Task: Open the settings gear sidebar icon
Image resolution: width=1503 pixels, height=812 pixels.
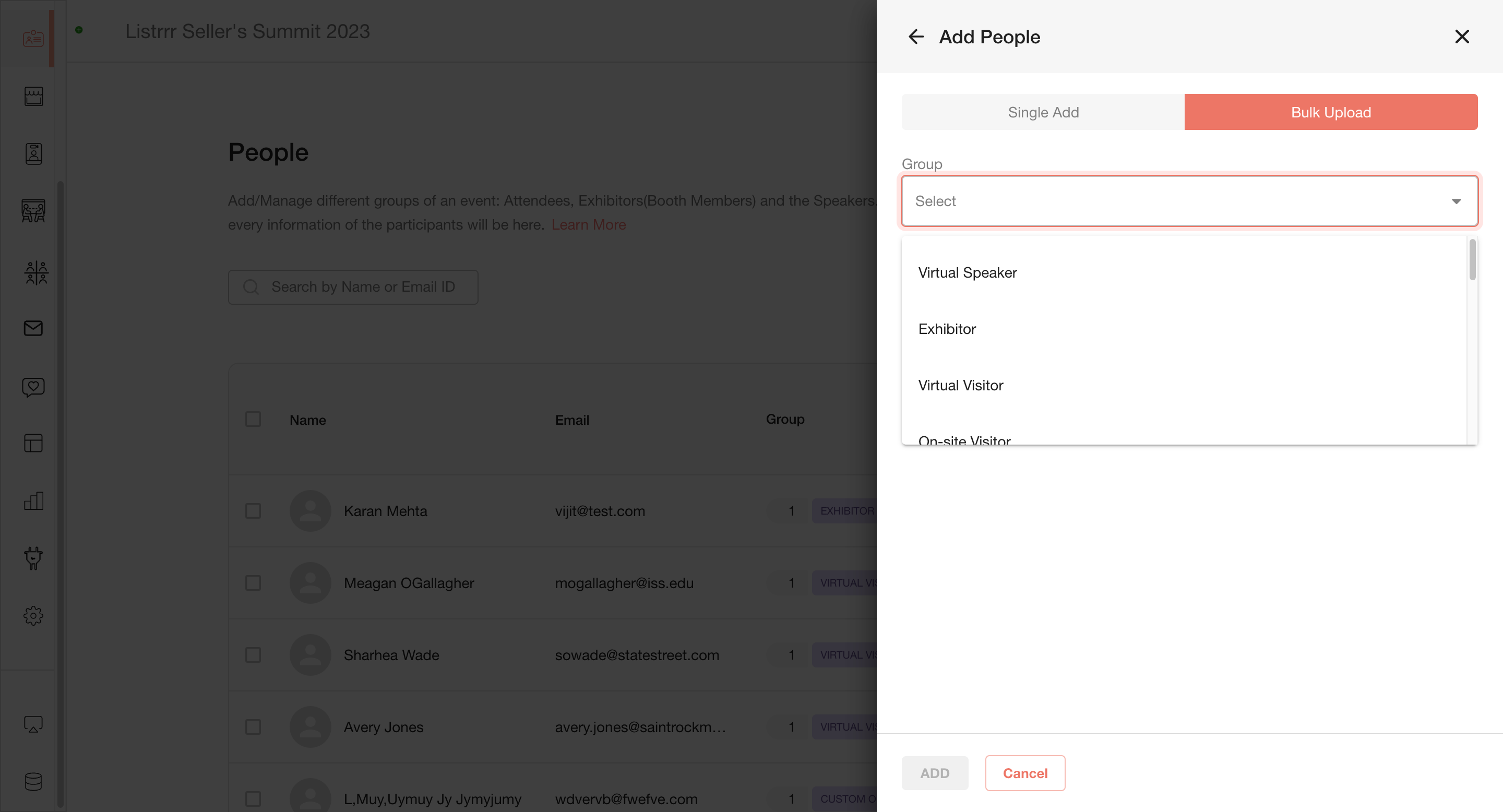Action: pyautogui.click(x=33, y=615)
